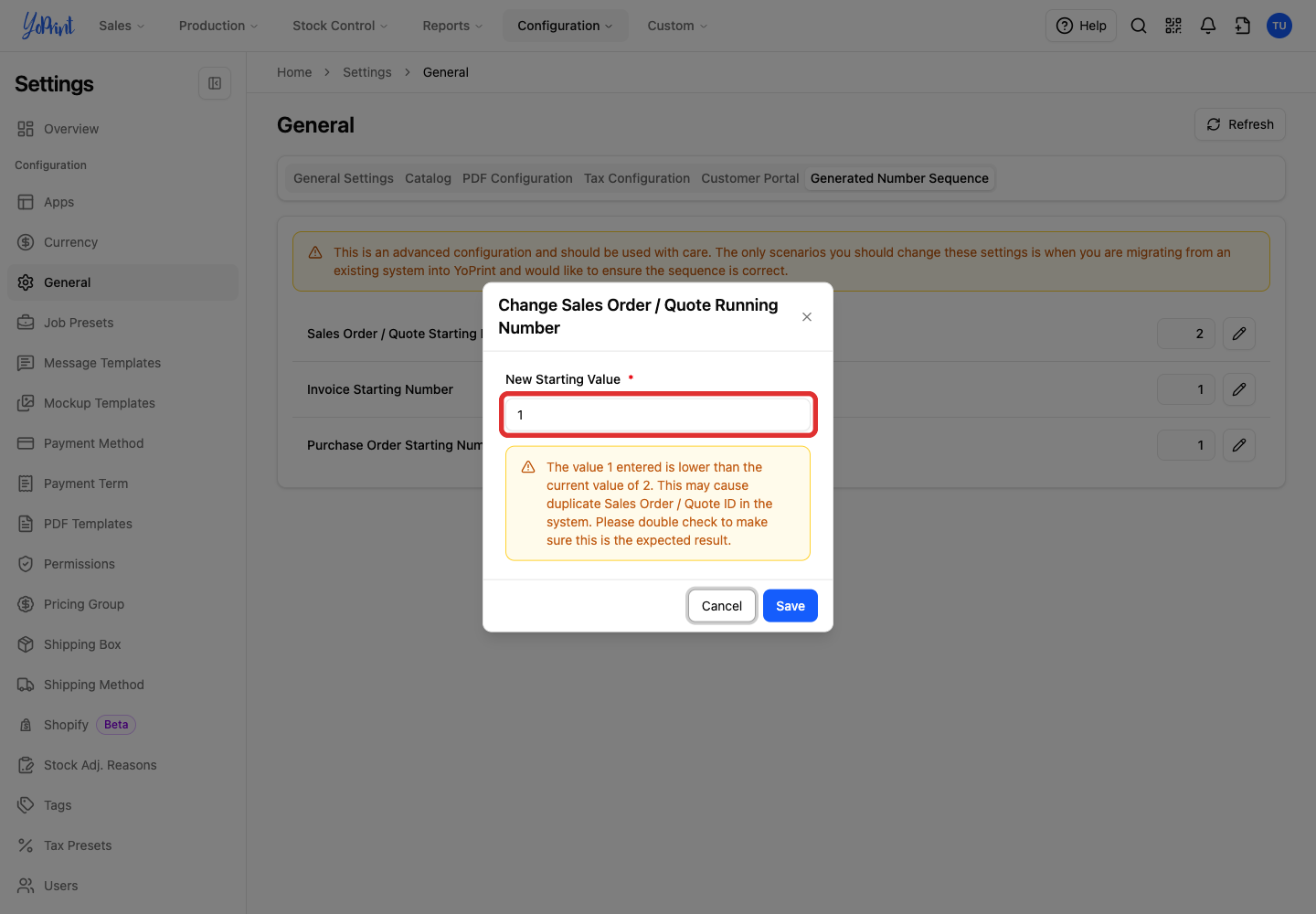
Task: Go to Currency settings
Action: pyautogui.click(x=122, y=242)
